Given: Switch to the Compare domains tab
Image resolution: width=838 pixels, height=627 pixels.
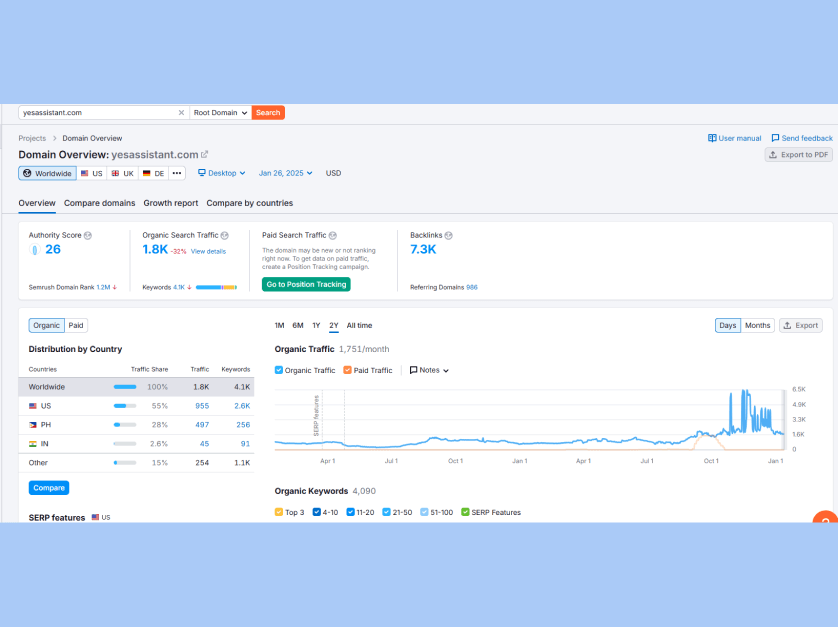Looking at the screenshot, I should pyautogui.click(x=99, y=203).
